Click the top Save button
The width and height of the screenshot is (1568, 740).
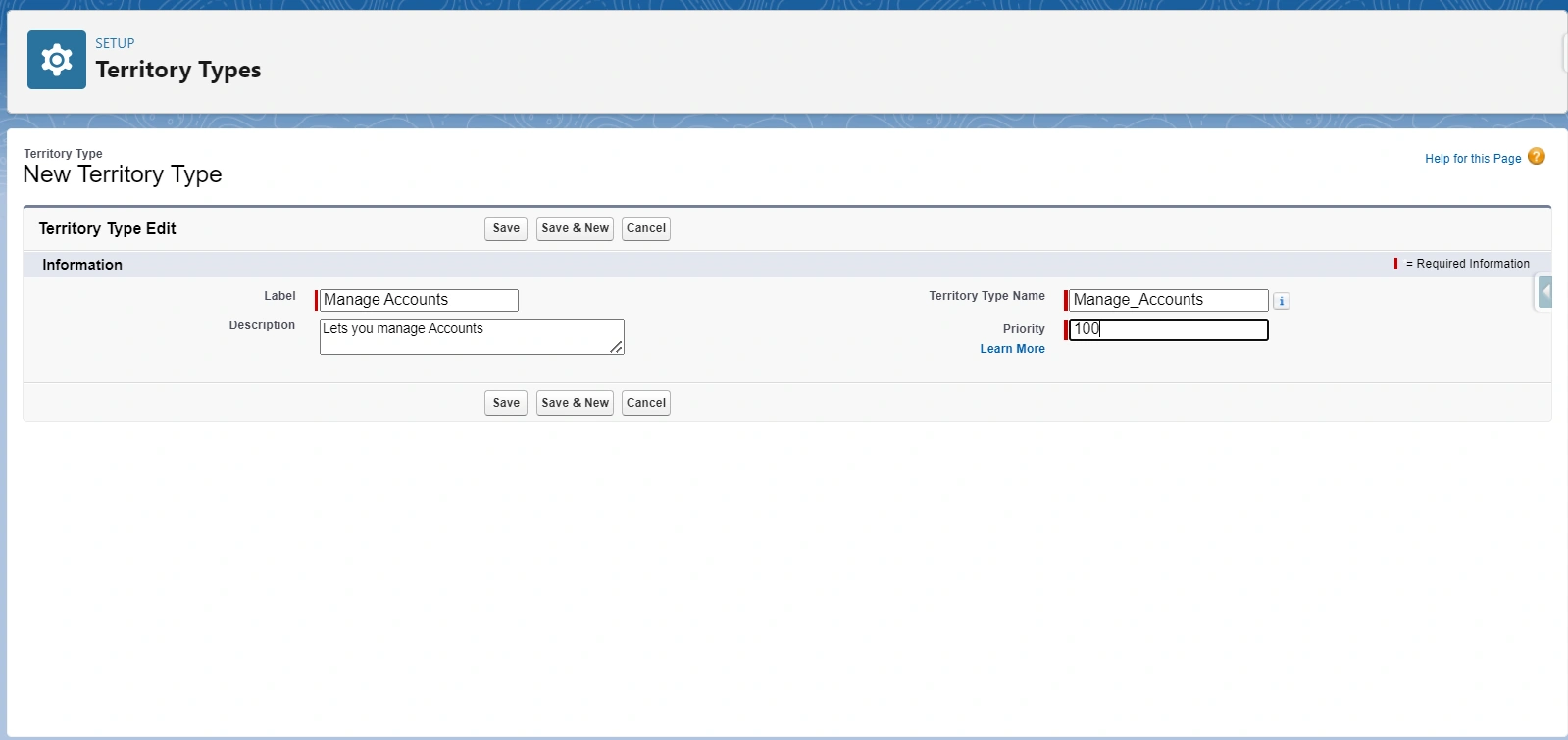(506, 228)
